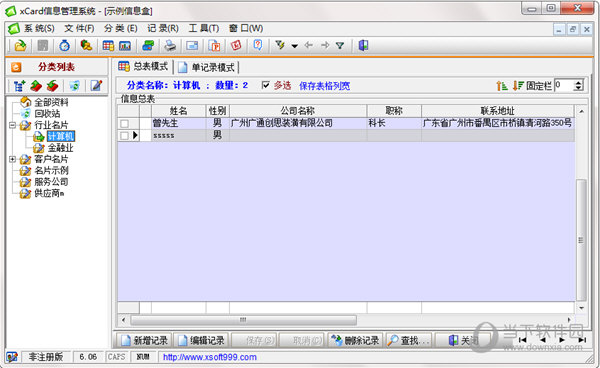This screenshot has width=600, height=368.
Task: Switch to the 总表模式 tab
Action: (143, 67)
